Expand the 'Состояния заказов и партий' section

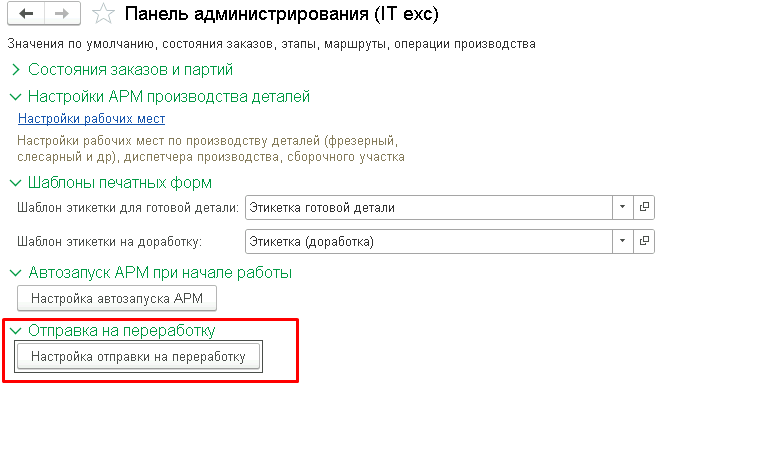15,70
